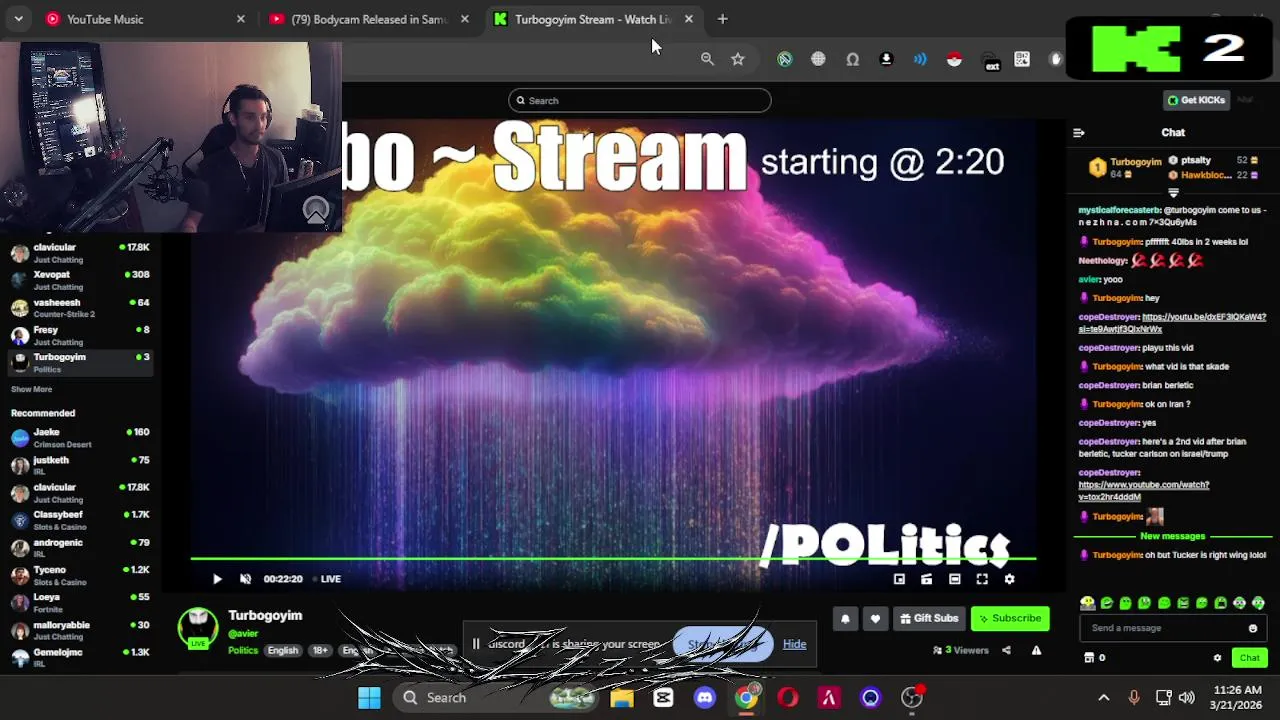This screenshot has height=720, width=1280.
Task: Open the clip creation icon in player
Action: coord(926,579)
